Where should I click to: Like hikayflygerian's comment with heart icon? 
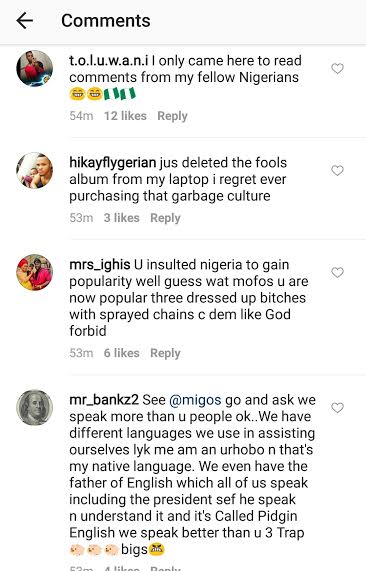[x=337, y=170]
